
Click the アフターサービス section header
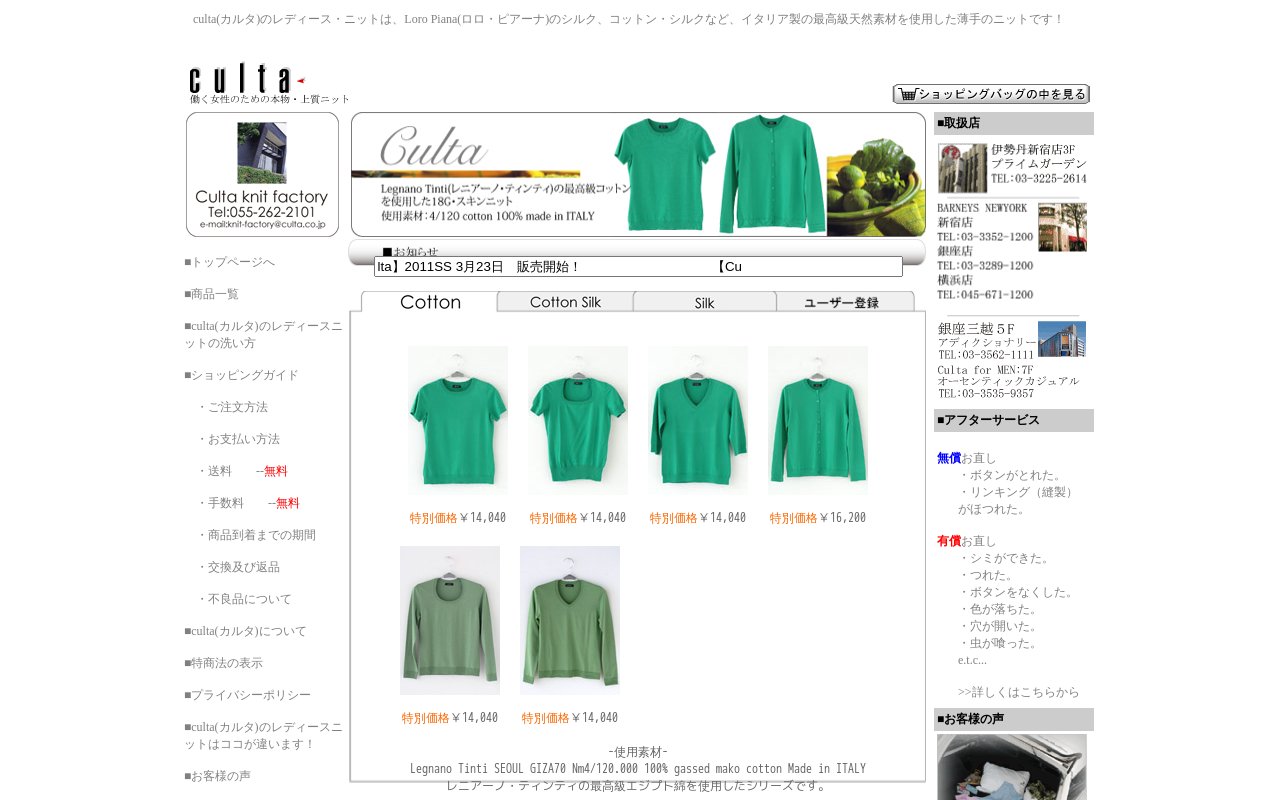click(x=1014, y=420)
